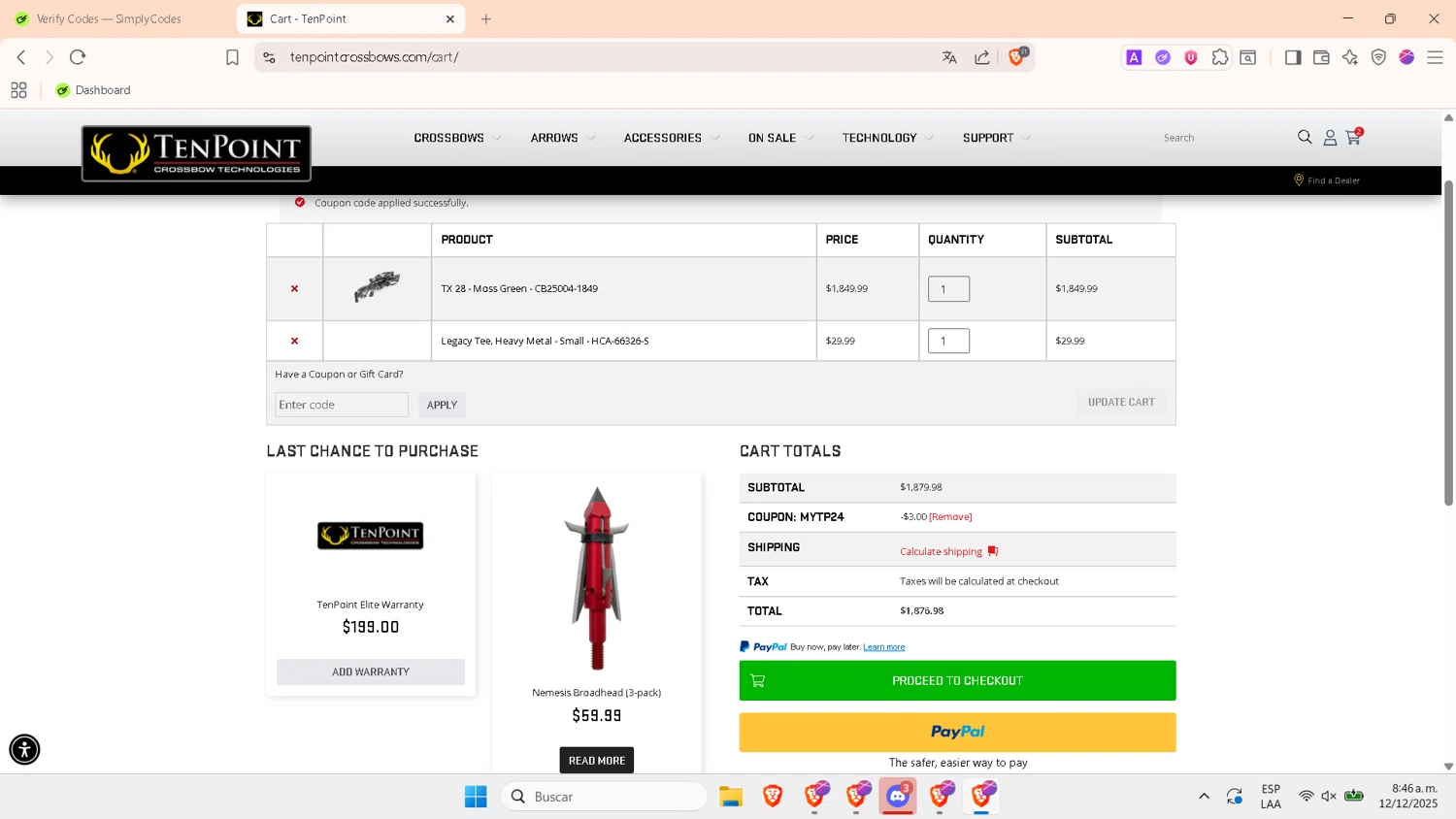This screenshot has width=1456, height=819.
Task: Open the tab grid icon in bookmarks bar
Action: click(x=18, y=90)
